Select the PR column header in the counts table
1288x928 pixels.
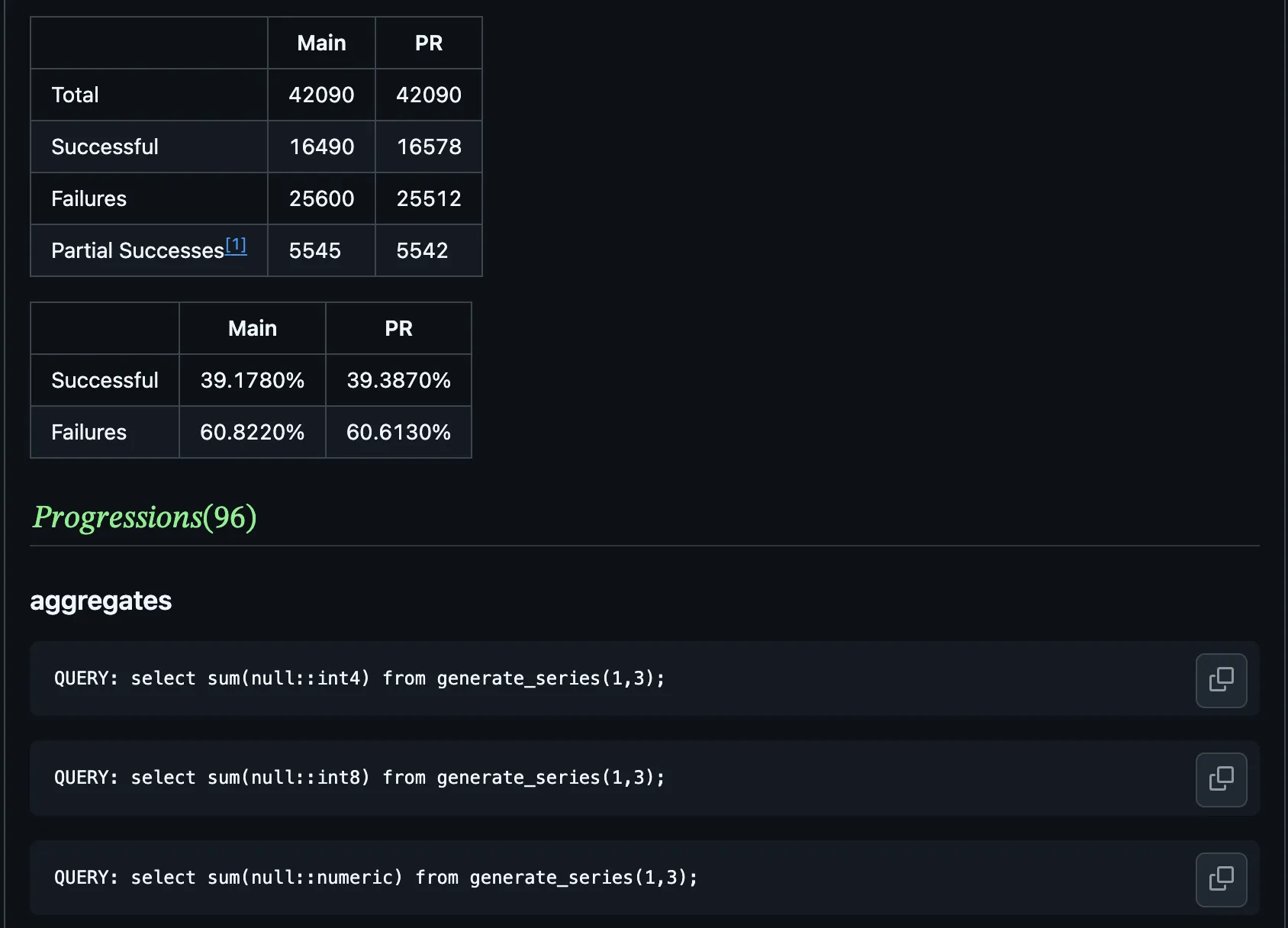[x=428, y=43]
